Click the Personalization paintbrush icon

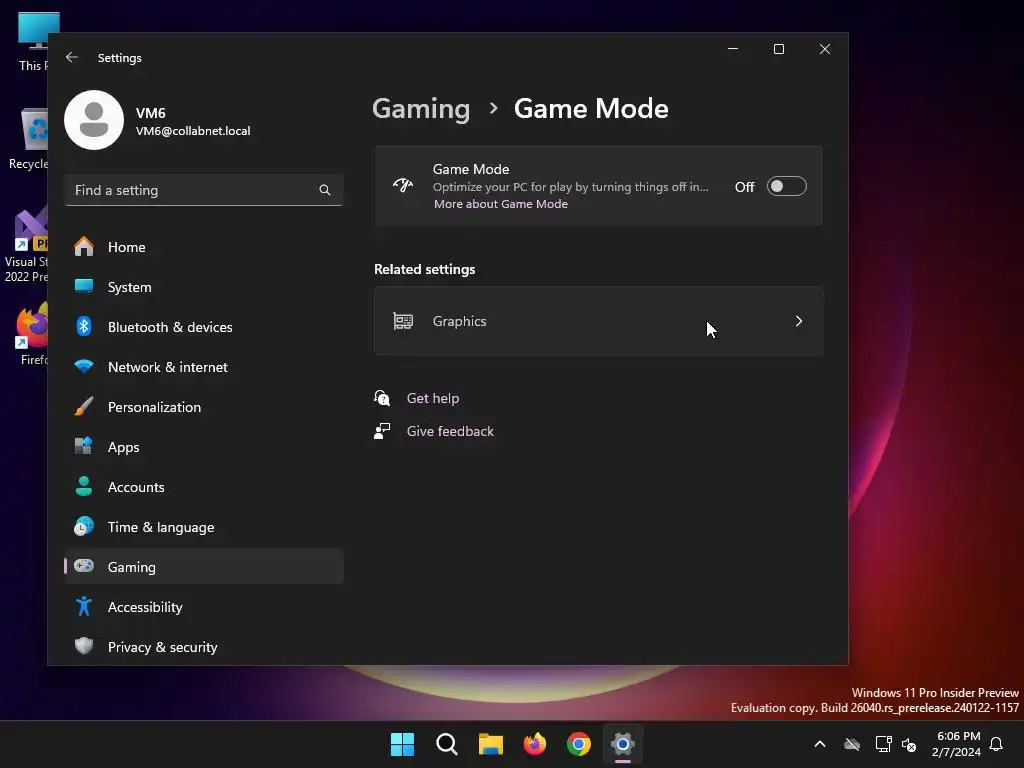84,406
